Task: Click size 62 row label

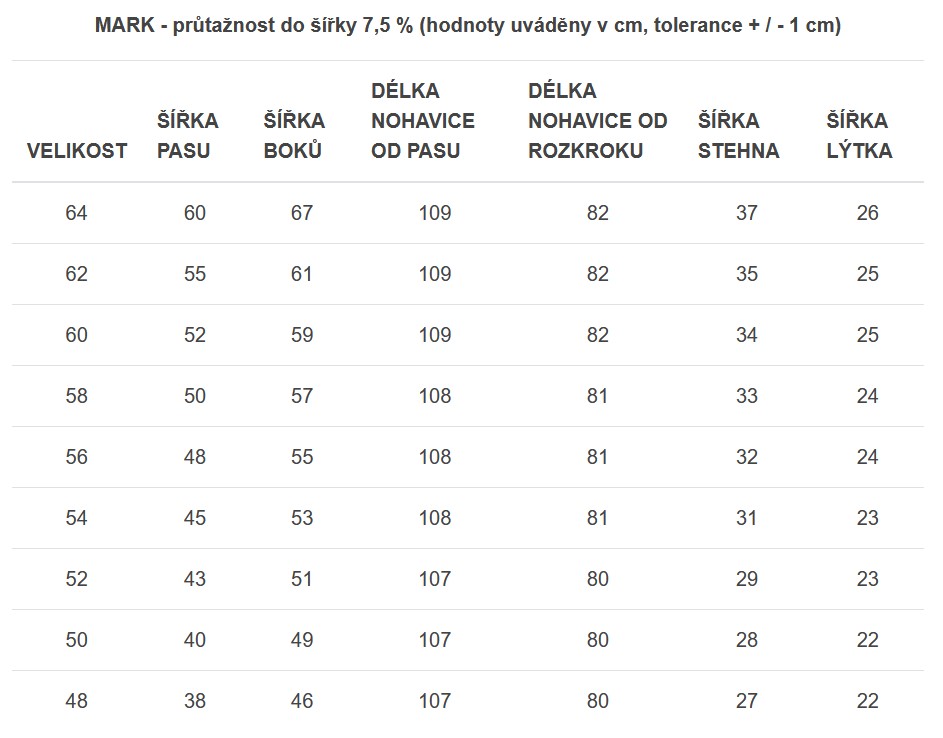Action: pos(76,274)
